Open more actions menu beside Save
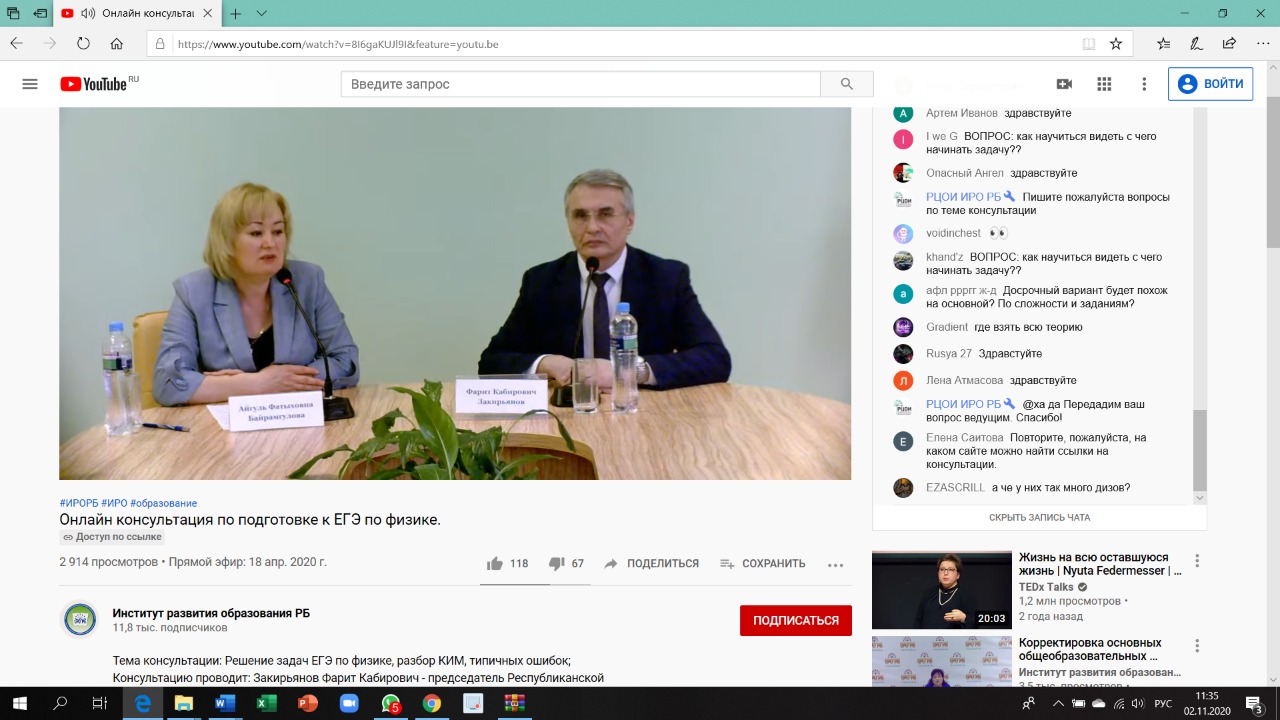 [x=836, y=564]
